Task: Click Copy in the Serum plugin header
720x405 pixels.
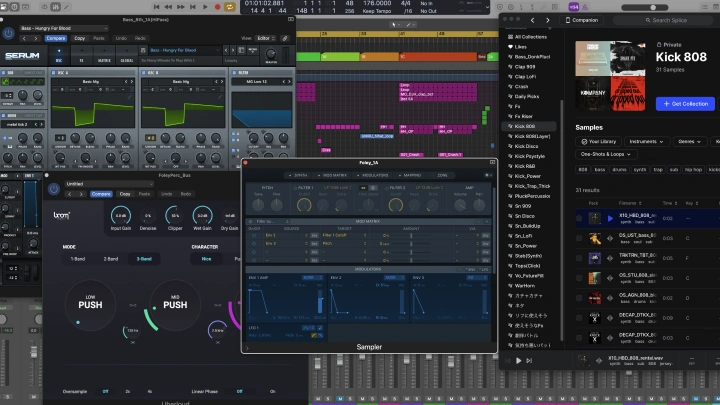Action: pos(79,39)
